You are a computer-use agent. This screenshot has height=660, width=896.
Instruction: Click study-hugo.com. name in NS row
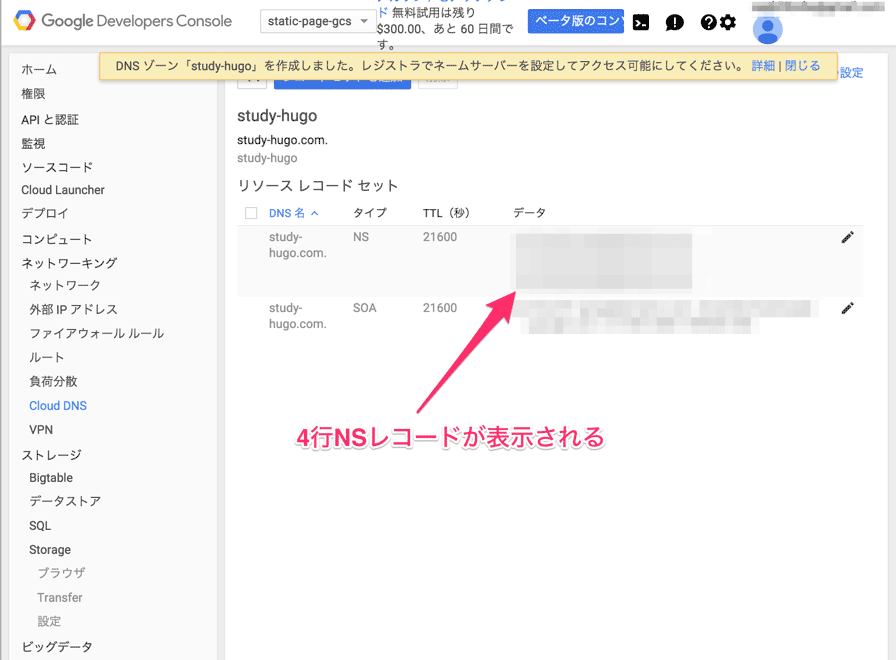(x=297, y=245)
